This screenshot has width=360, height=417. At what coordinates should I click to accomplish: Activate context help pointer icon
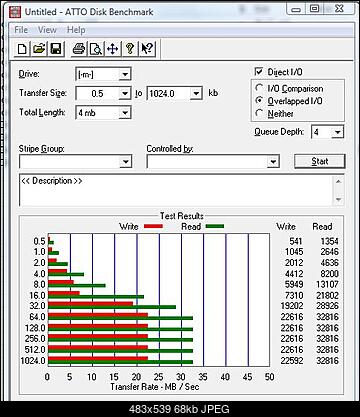point(147,49)
